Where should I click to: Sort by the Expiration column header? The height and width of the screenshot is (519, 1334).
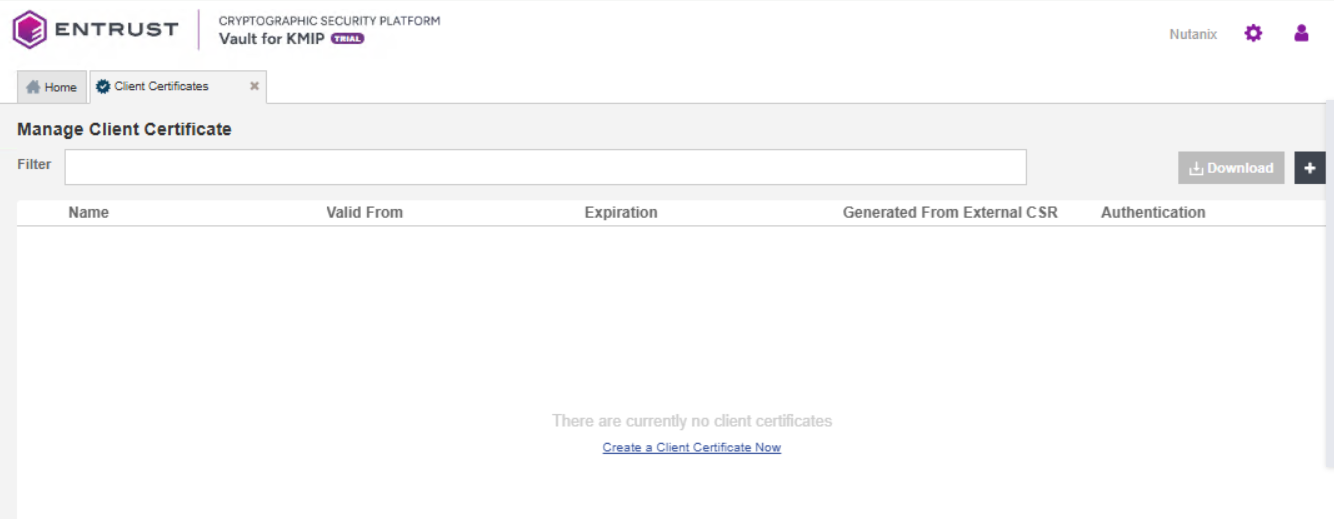pos(621,212)
